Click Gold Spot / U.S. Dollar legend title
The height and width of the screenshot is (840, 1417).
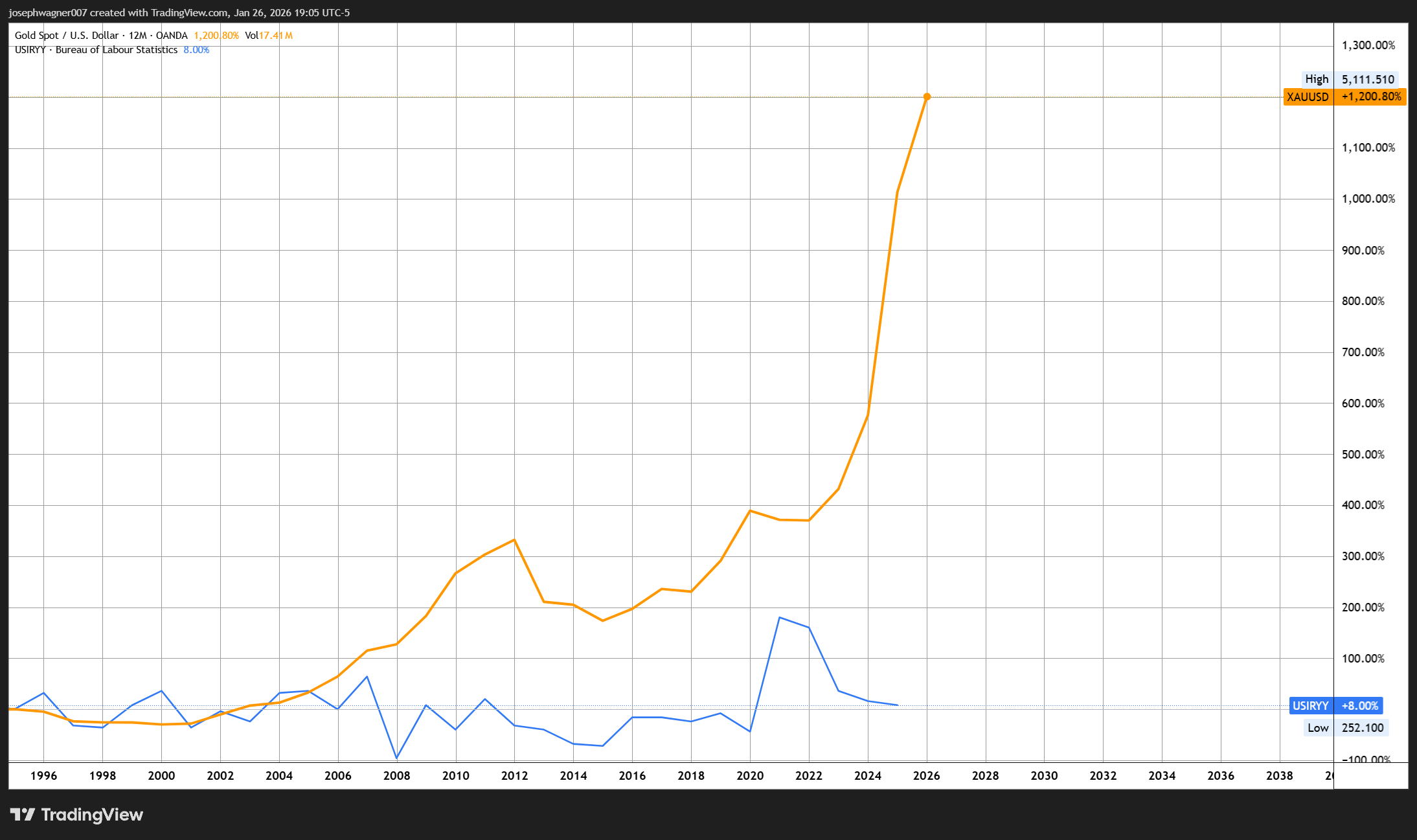pos(67,36)
